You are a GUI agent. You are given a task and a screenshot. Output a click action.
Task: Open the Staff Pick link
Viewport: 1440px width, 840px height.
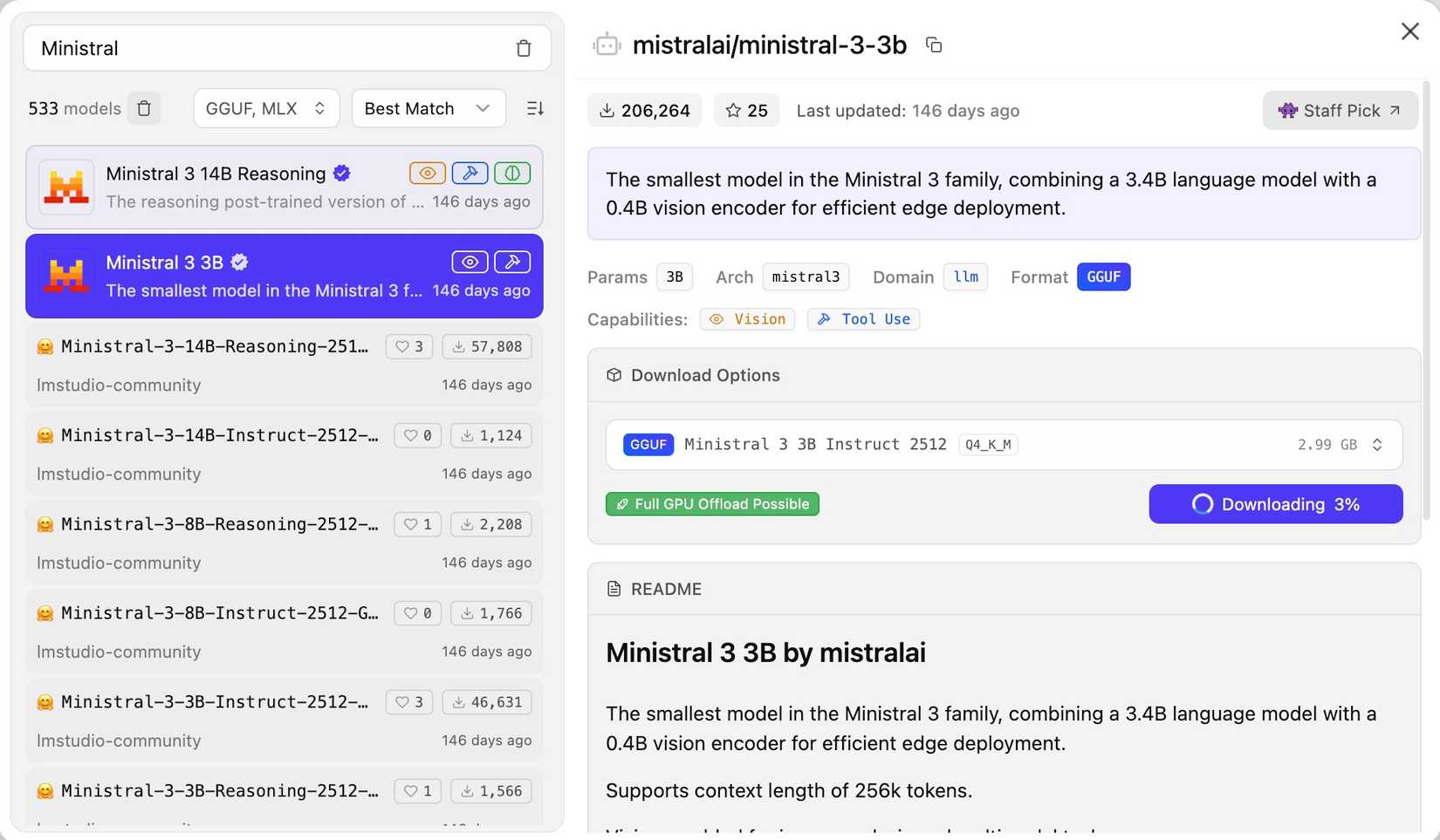tap(1339, 111)
